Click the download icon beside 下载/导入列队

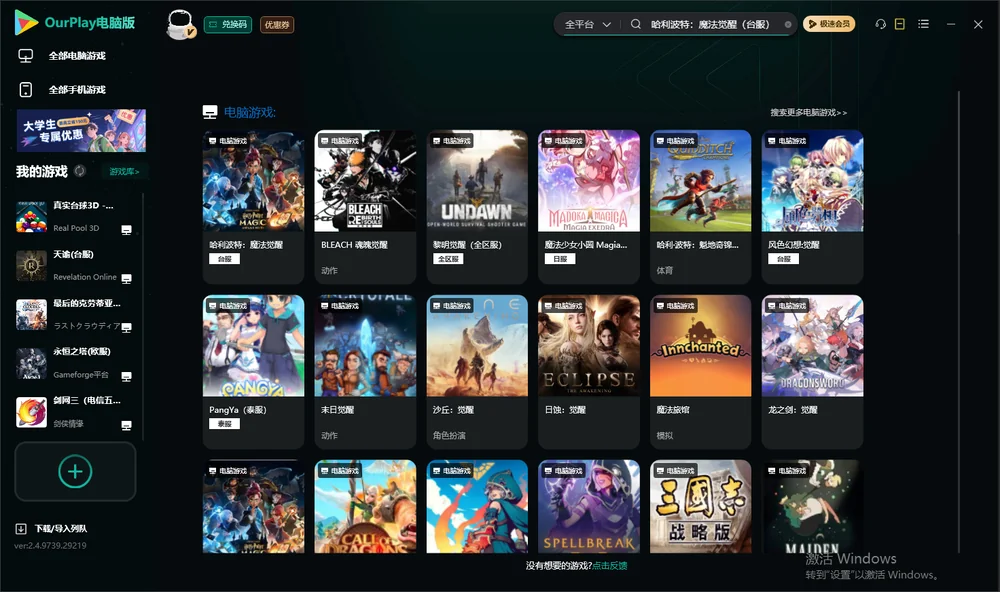(x=21, y=529)
